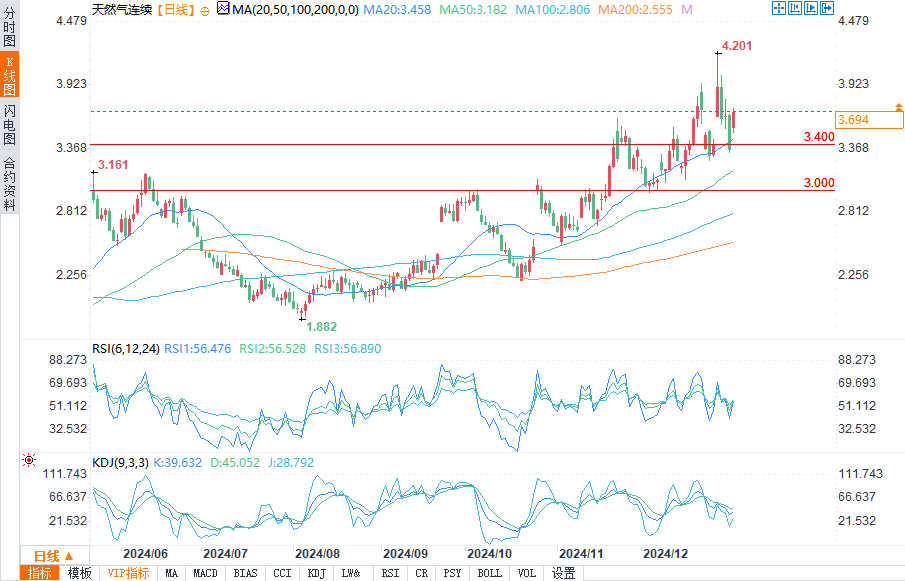Click the orange circle icon beside 【日线】
This screenshot has width=905, height=581.
[x=205, y=9]
